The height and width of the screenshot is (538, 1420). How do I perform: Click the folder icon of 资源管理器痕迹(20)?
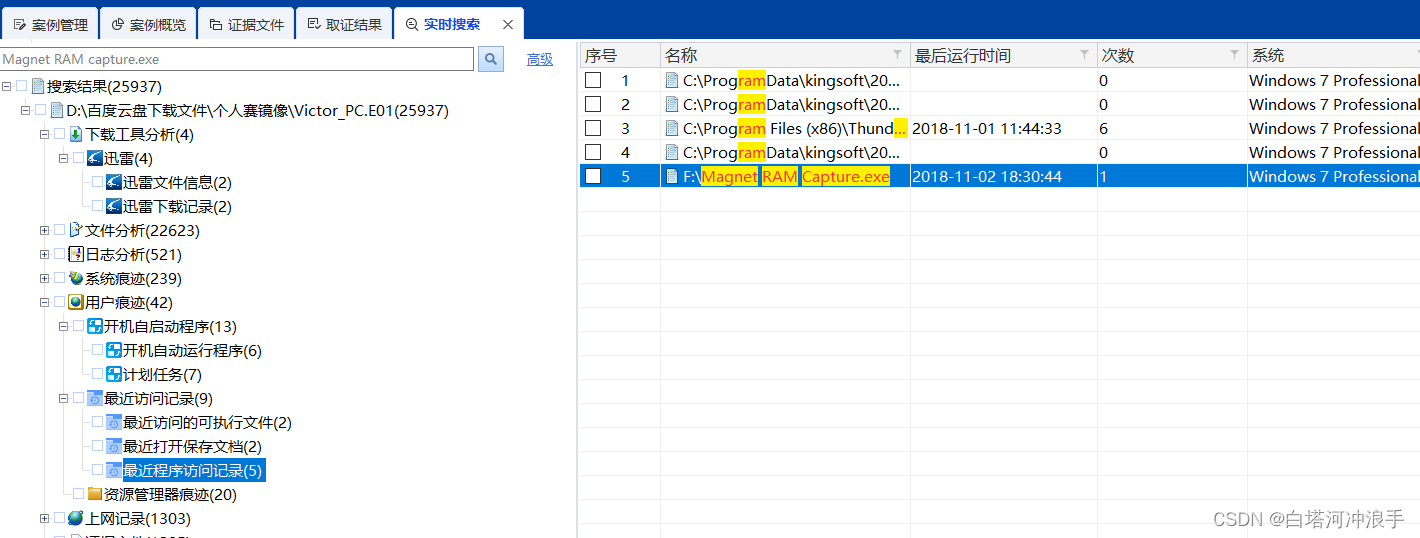pyautogui.click(x=95, y=494)
